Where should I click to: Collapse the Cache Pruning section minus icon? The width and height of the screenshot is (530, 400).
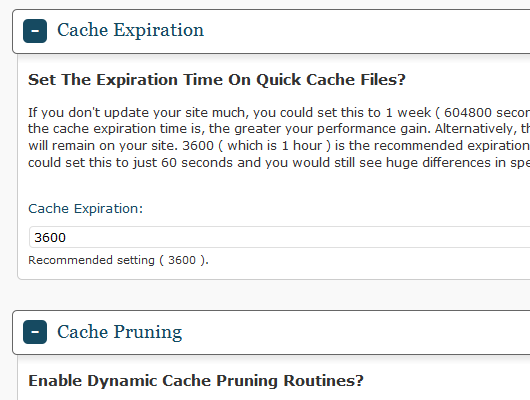35,332
